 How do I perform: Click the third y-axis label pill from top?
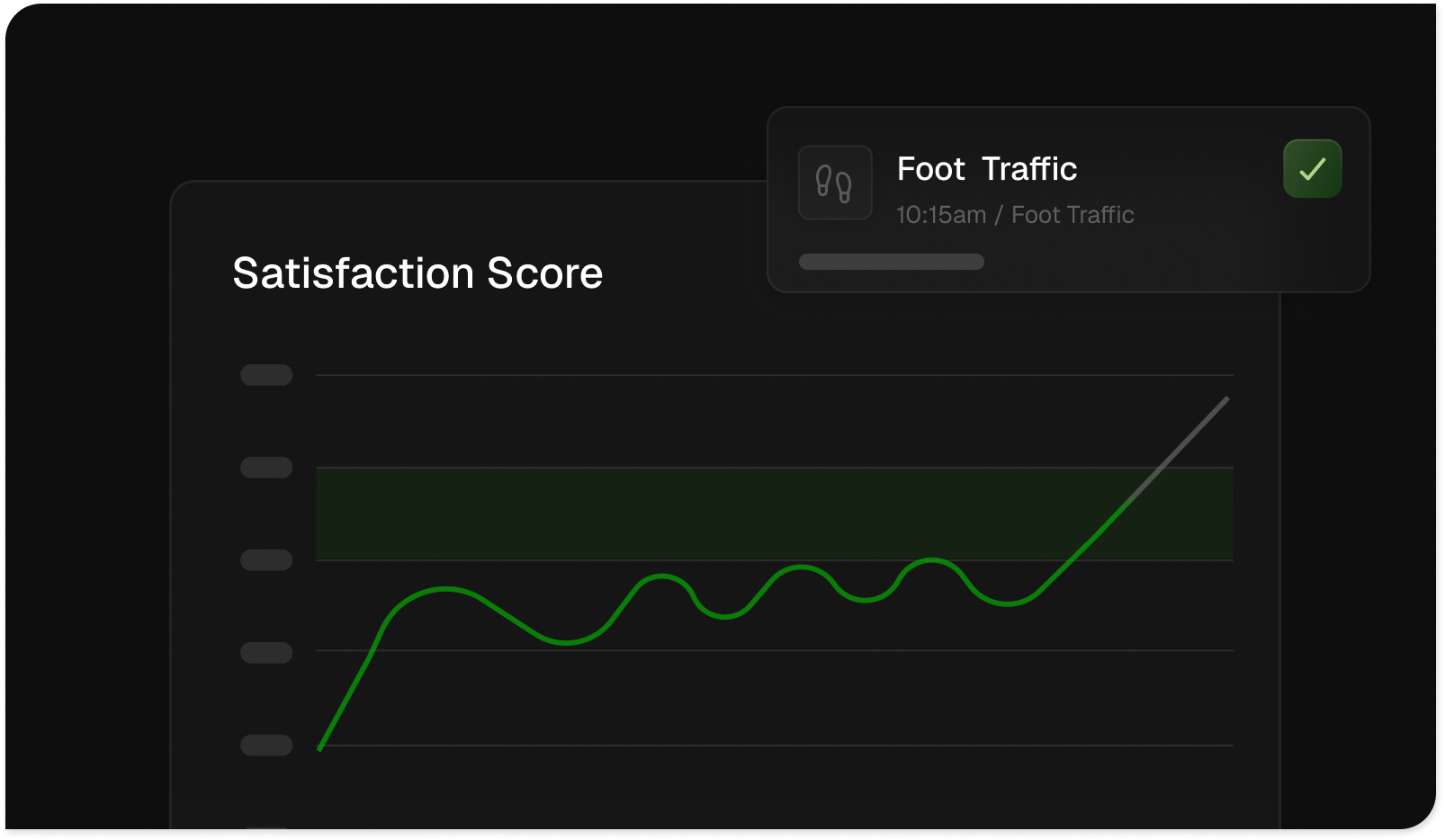tap(266, 560)
